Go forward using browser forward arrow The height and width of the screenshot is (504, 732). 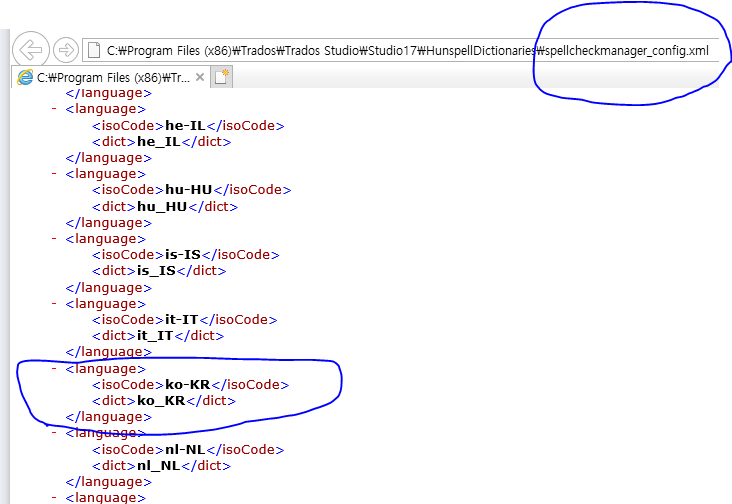point(66,49)
